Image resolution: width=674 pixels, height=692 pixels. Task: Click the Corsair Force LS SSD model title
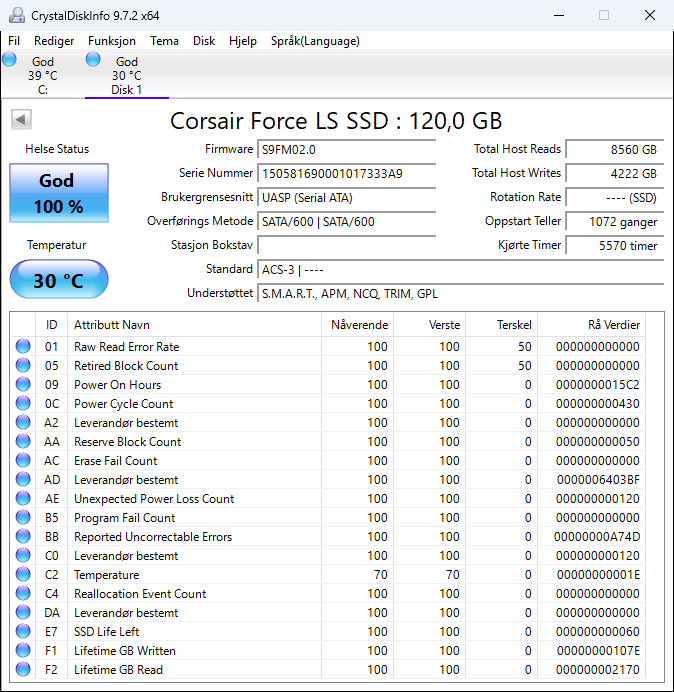pyautogui.click(x=336, y=121)
